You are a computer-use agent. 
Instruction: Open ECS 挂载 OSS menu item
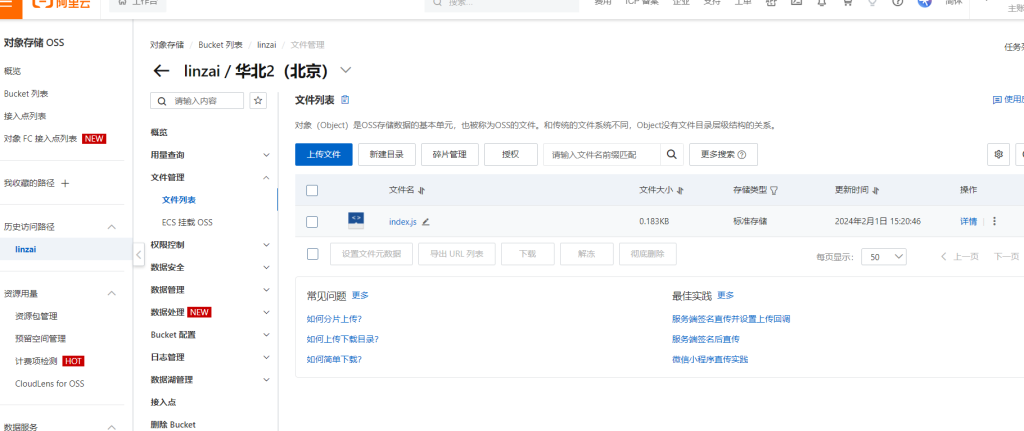[x=187, y=223]
